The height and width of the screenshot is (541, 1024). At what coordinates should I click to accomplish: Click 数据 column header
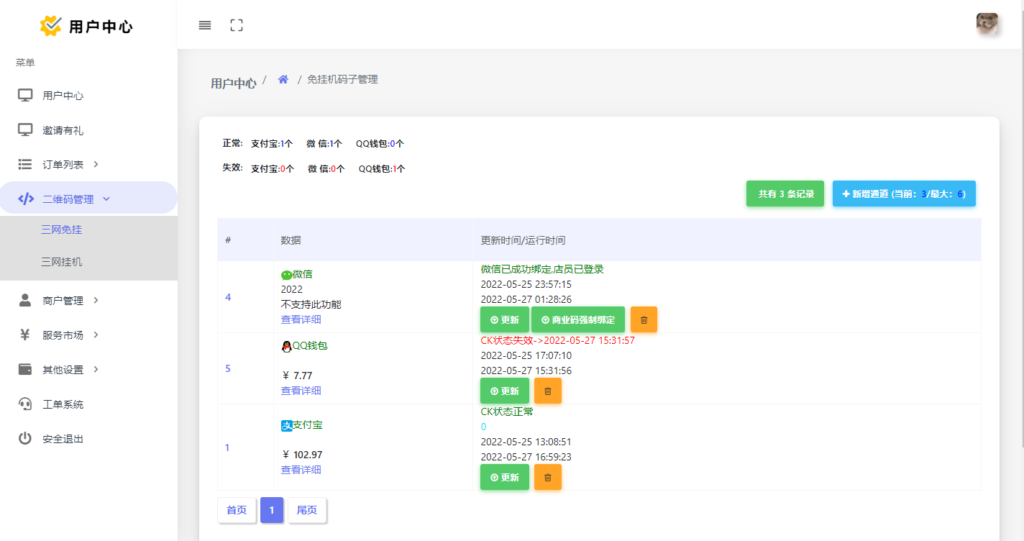(291, 240)
